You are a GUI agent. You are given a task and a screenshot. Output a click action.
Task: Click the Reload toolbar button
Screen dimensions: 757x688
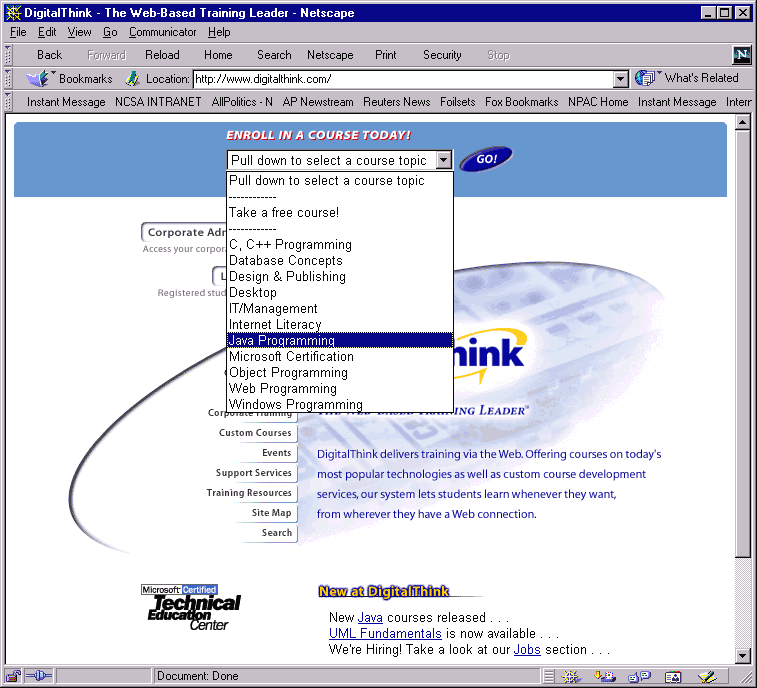(x=162, y=55)
